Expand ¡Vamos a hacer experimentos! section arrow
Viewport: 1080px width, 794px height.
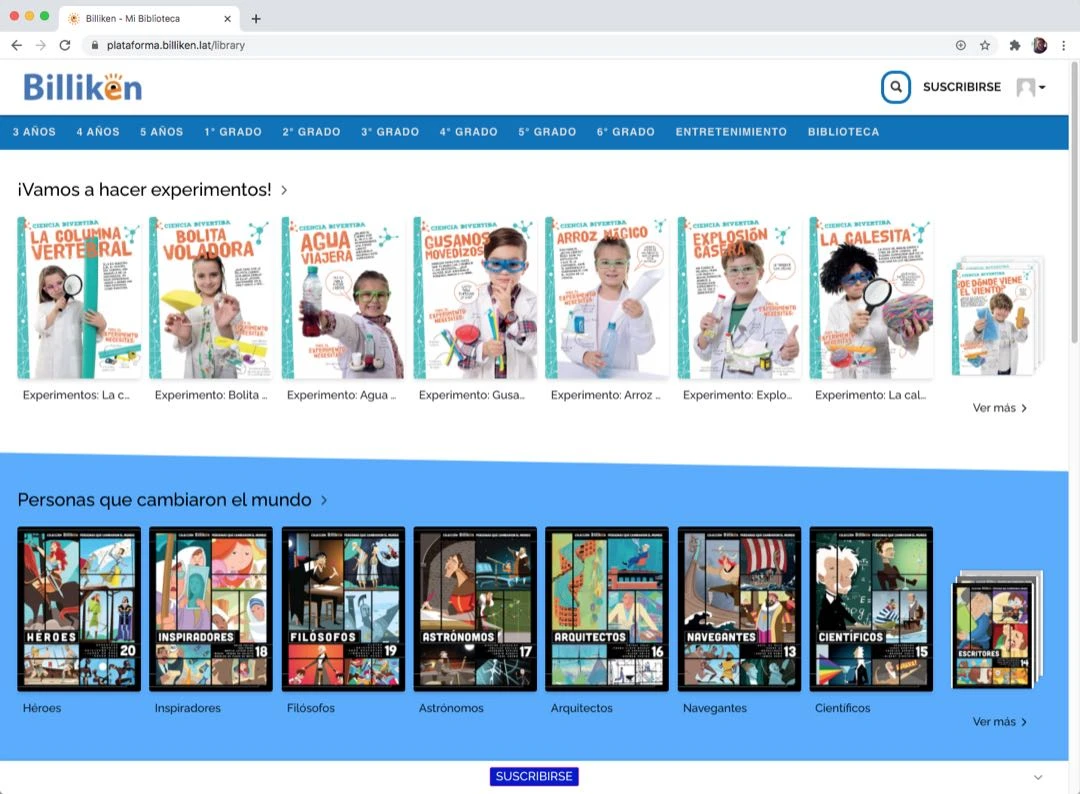[x=285, y=190]
